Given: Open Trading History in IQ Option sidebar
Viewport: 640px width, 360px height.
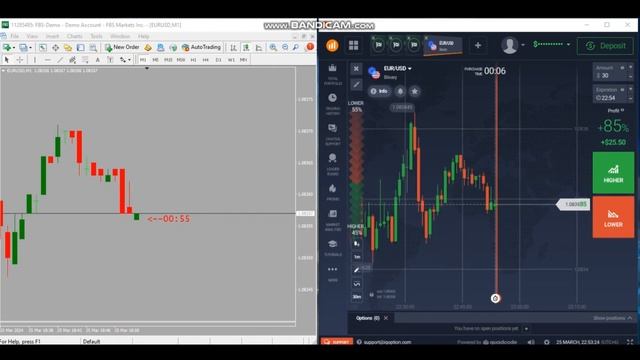Looking at the screenshot, I should click(333, 104).
